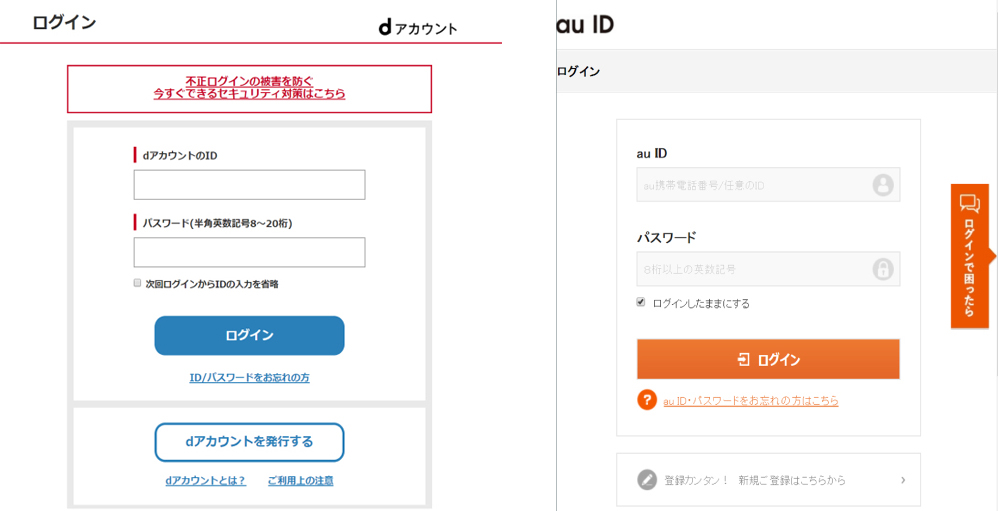Screen dimensions: 998x511
Task: Click the sign-in arrow icon on orange login button
Action: click(743, 360)
